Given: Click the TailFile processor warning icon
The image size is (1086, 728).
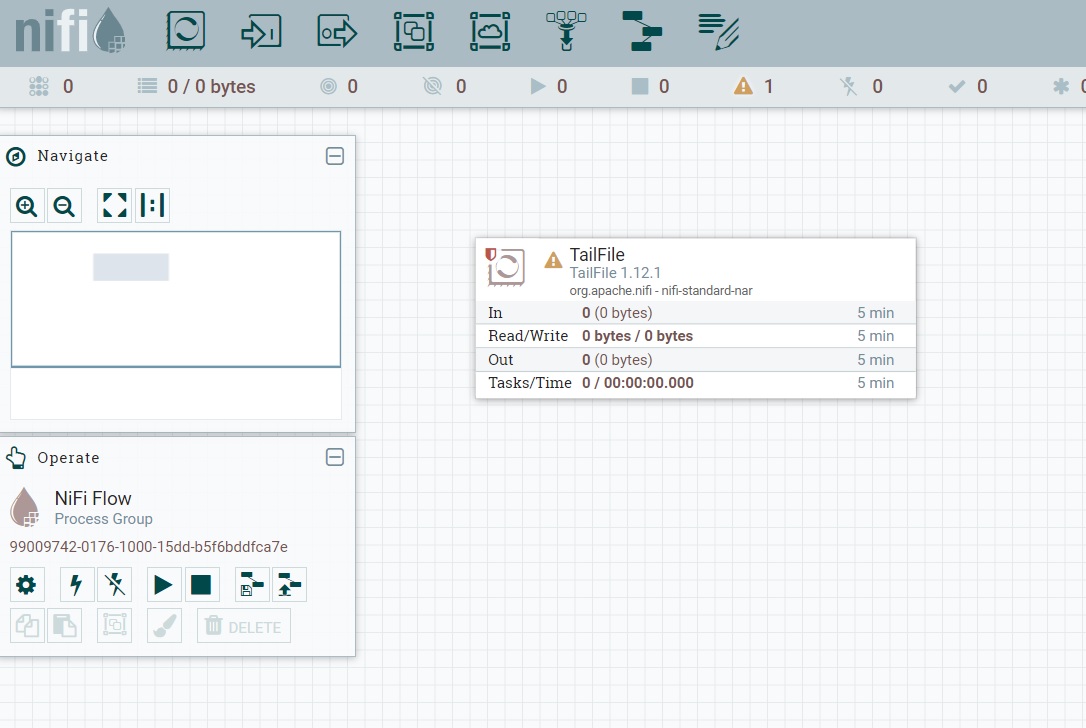Looking at the screenshot, I should pyautogui.click(x=553, y=260).
